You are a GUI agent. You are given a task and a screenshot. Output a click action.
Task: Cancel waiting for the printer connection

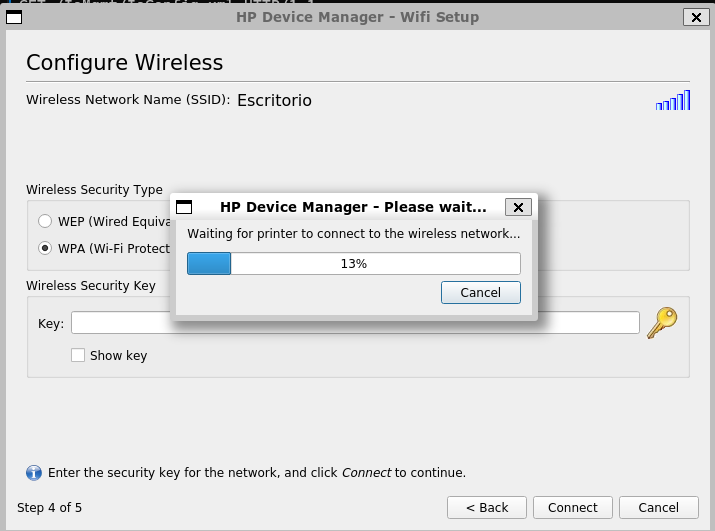pos(480,292)
